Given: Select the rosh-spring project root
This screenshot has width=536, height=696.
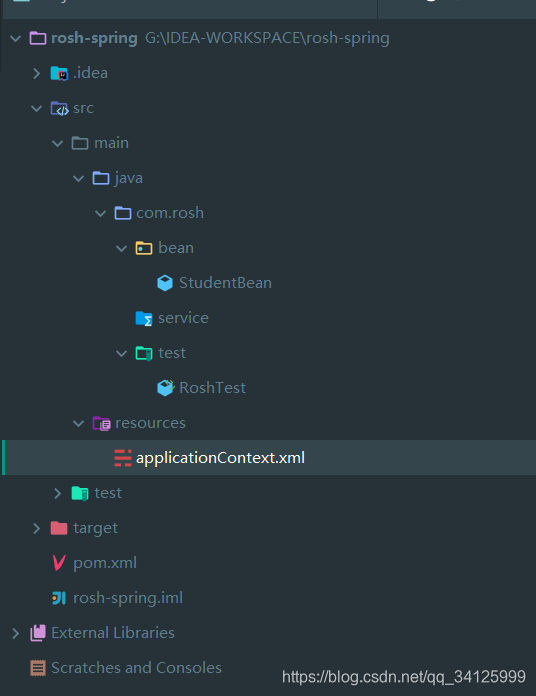Looking at the screenshot, I should [x=94, y=38].
